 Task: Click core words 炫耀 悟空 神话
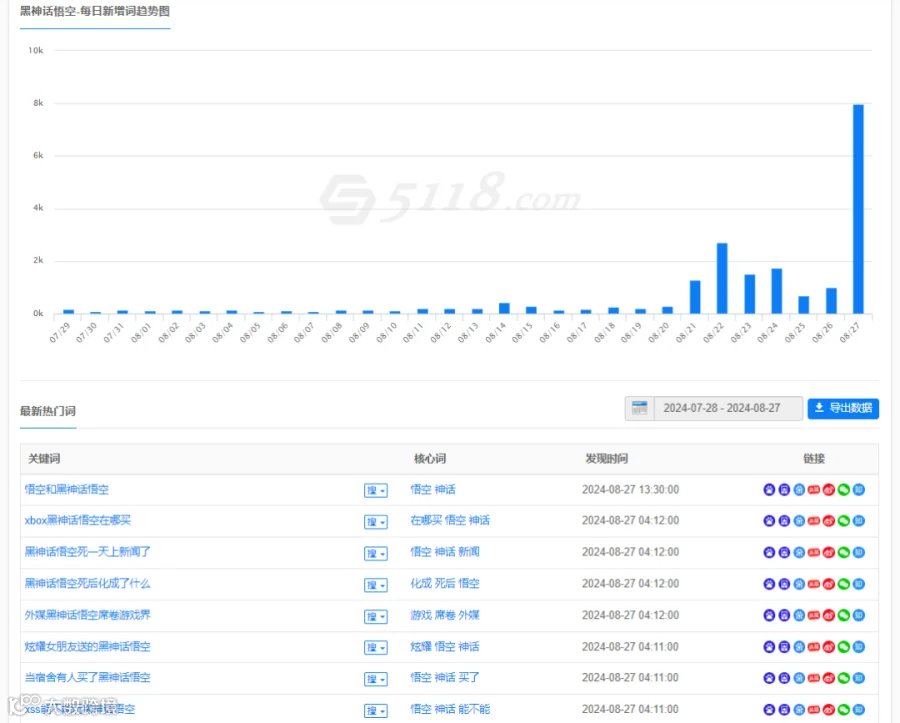[445, 647]
